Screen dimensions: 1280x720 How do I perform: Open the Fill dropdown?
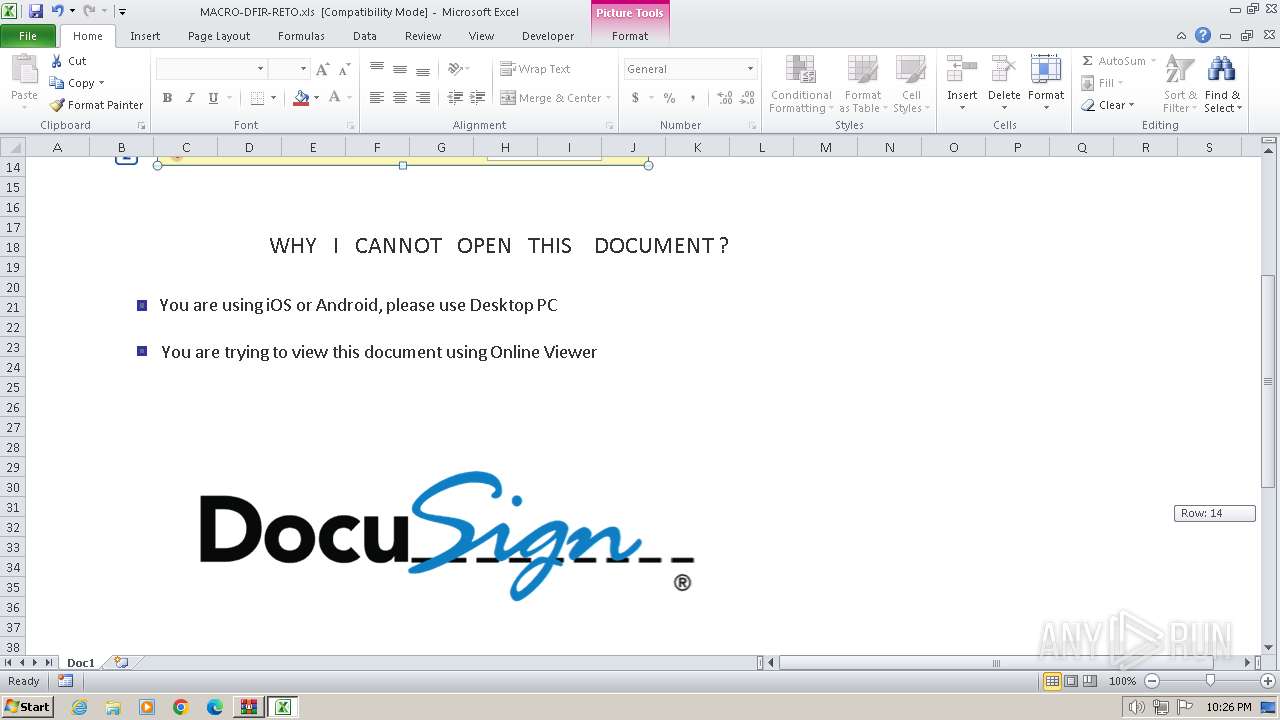(x=1104, y=83)
